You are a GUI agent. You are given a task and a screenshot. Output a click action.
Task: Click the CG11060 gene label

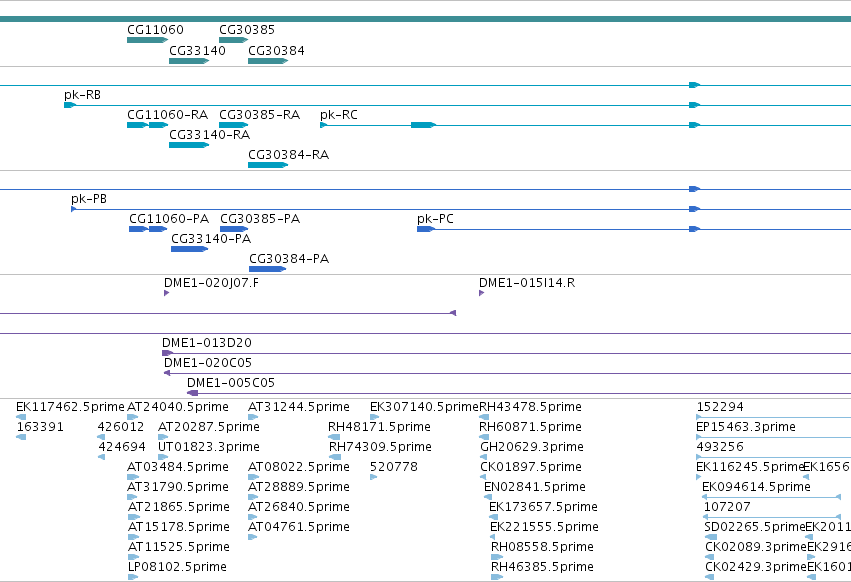[x=155, y=30]
